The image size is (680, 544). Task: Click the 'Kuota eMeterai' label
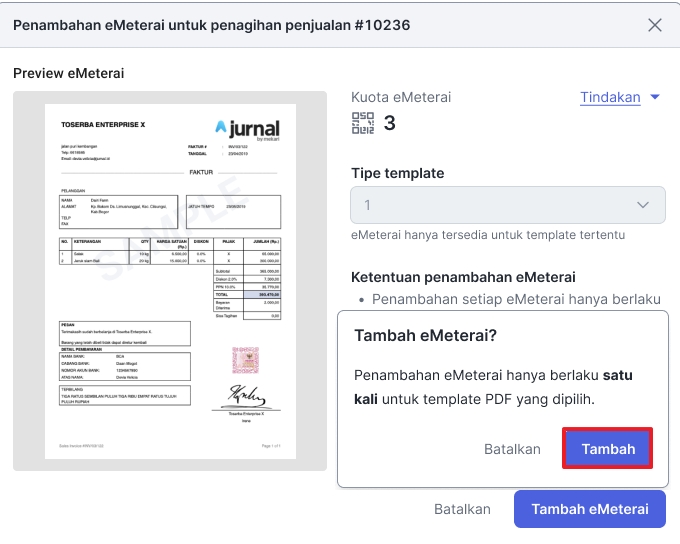[x=401, y=97]
